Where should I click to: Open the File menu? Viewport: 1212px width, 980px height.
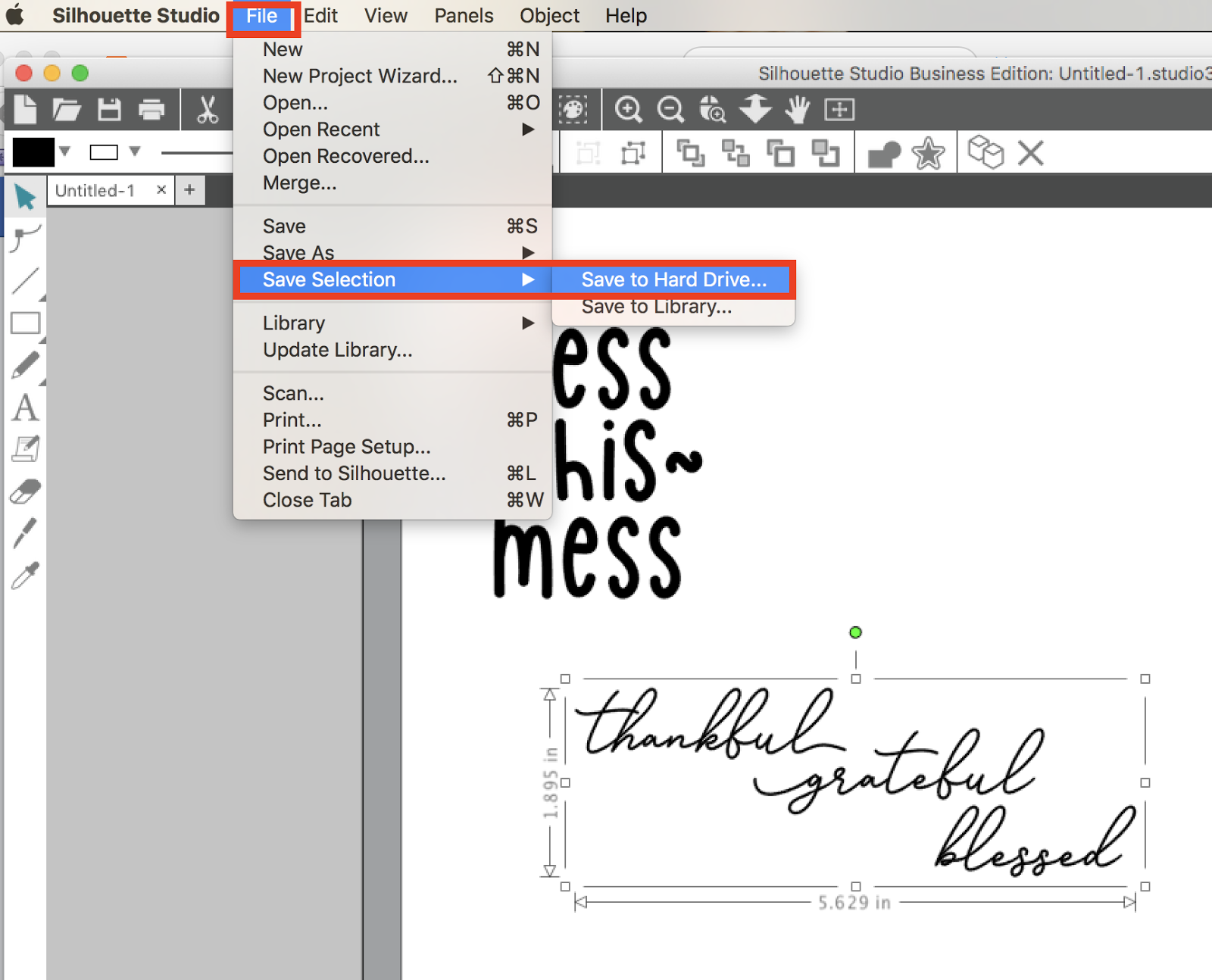[x=262, y=16]
